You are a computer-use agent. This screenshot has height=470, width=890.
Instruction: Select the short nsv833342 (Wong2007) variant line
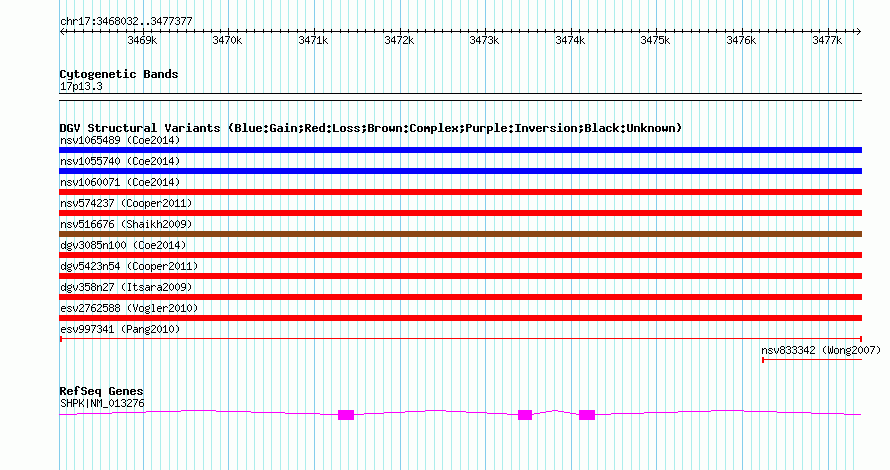coord(812,360)
